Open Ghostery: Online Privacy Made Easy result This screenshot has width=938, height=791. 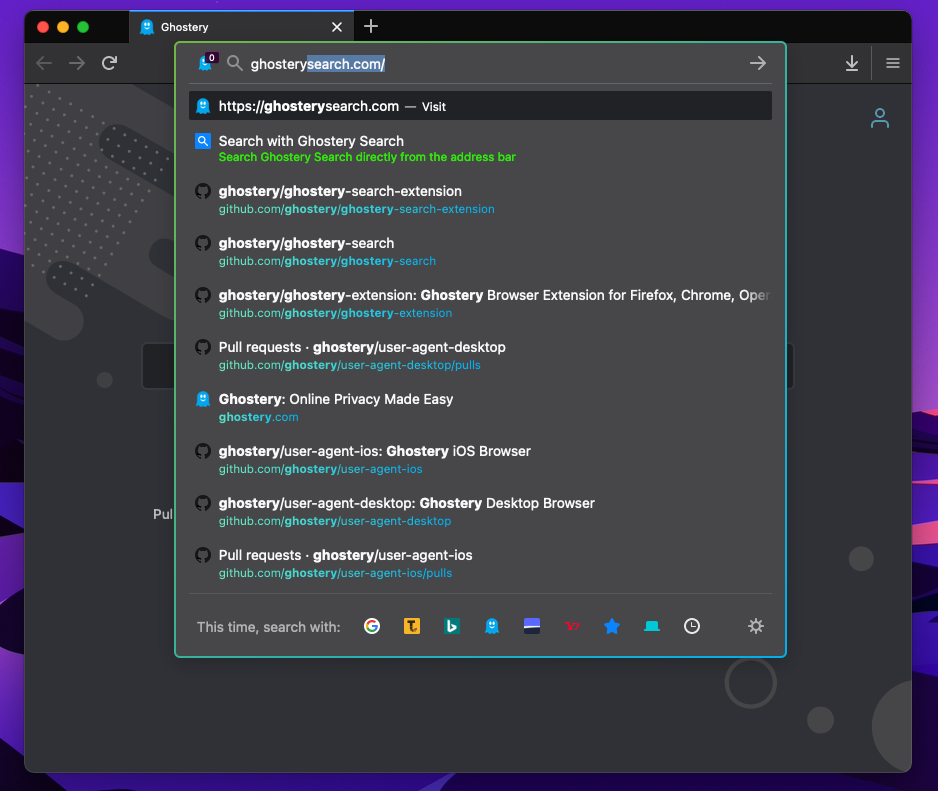coord(480,408)
